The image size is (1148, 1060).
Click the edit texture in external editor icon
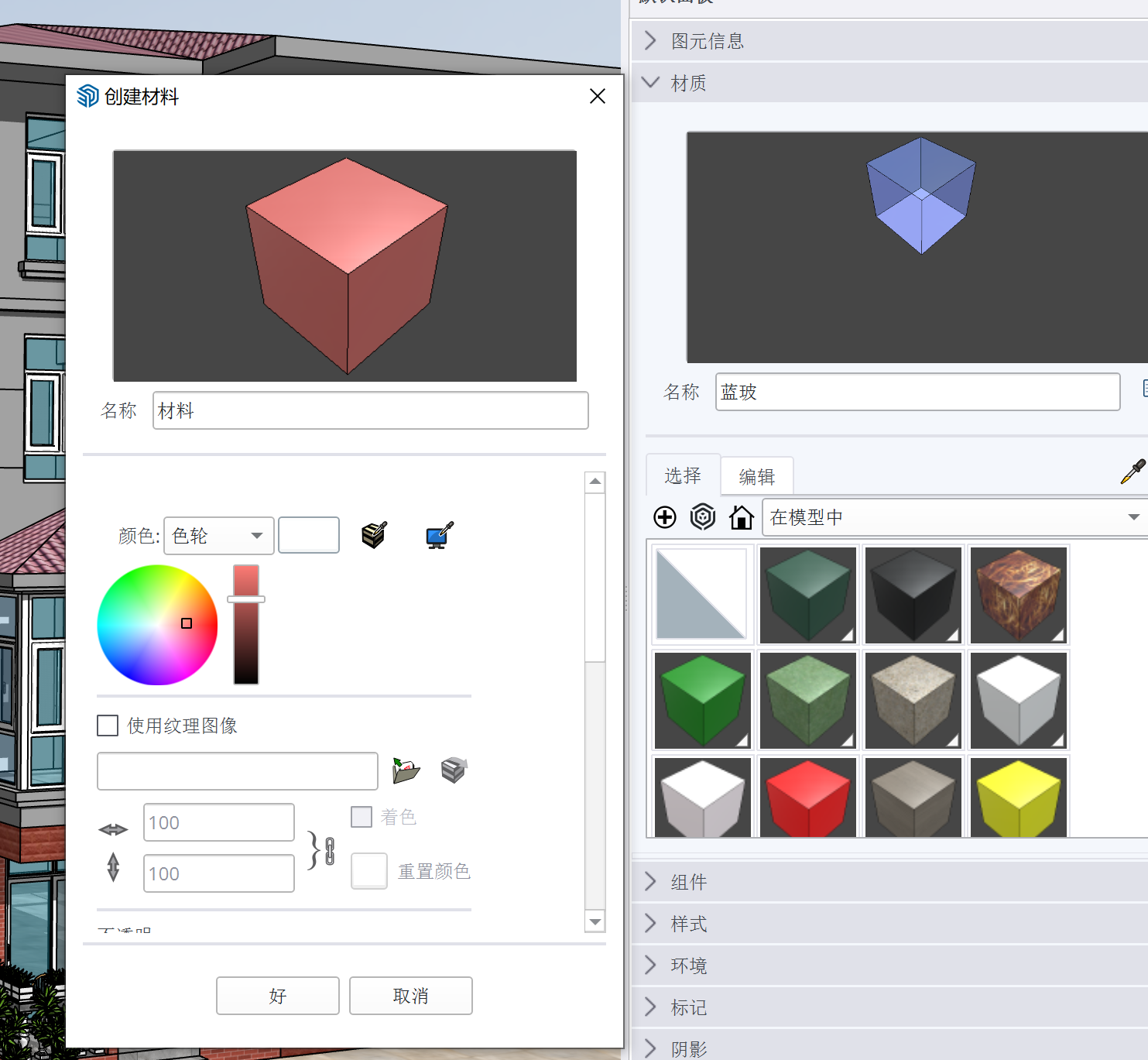[x=454, y=770]
